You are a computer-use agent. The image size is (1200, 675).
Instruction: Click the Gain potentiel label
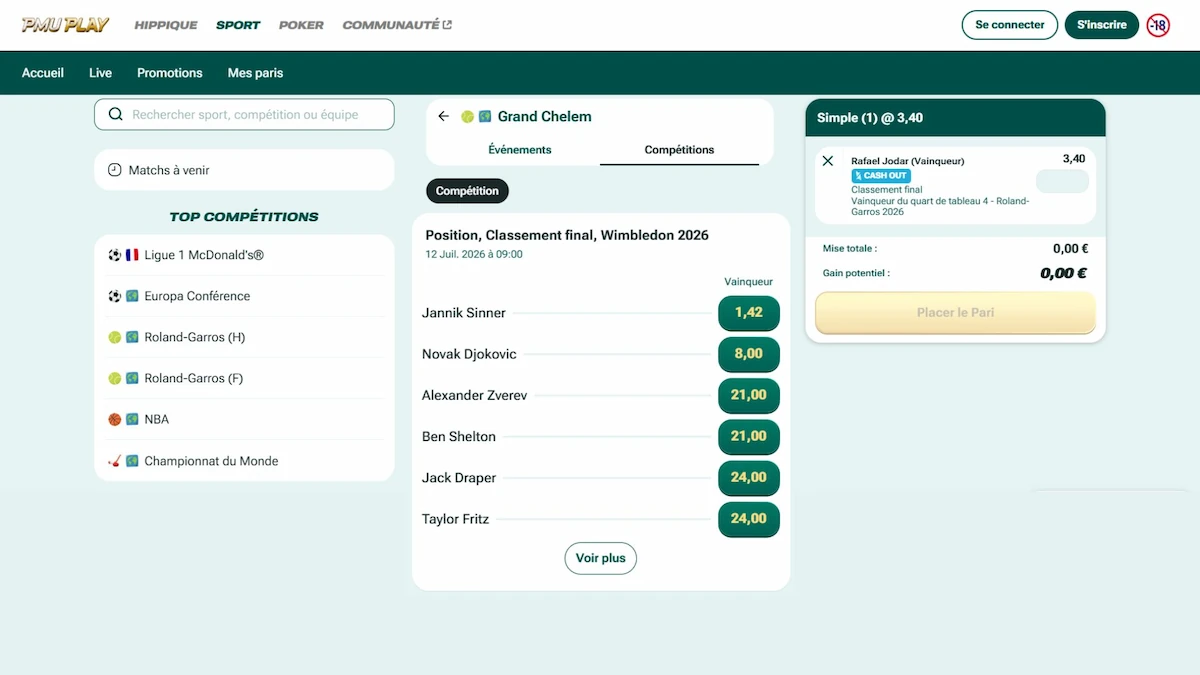856,273
